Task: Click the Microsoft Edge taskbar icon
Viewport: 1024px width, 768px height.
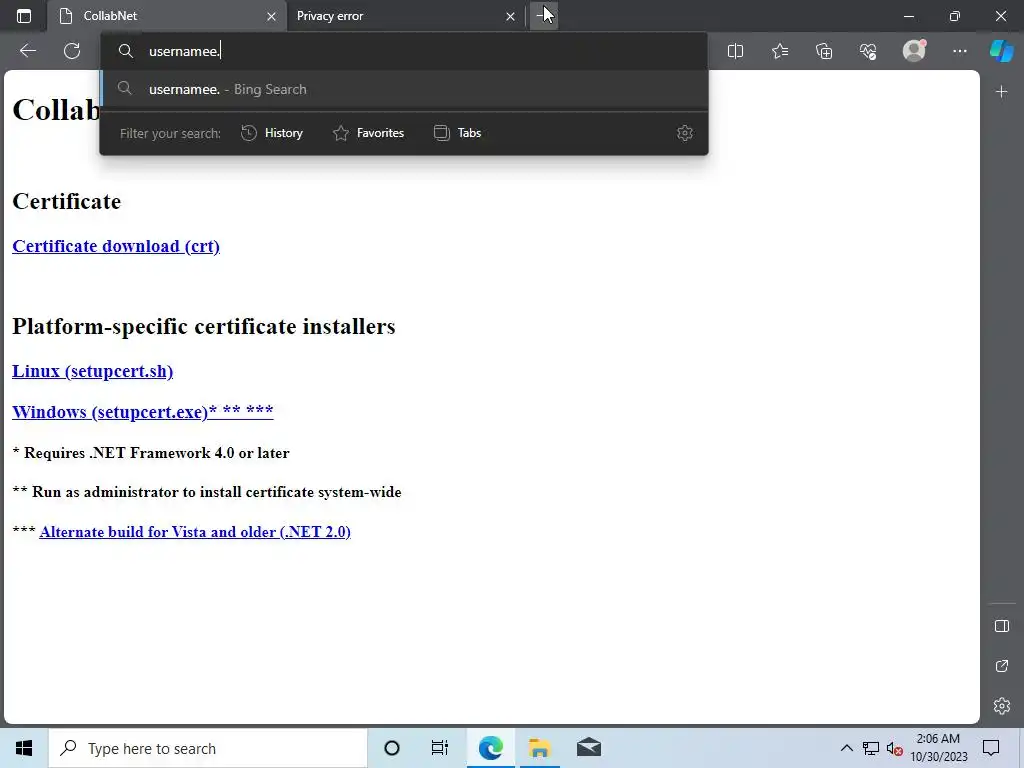Action: click(490, 748)
